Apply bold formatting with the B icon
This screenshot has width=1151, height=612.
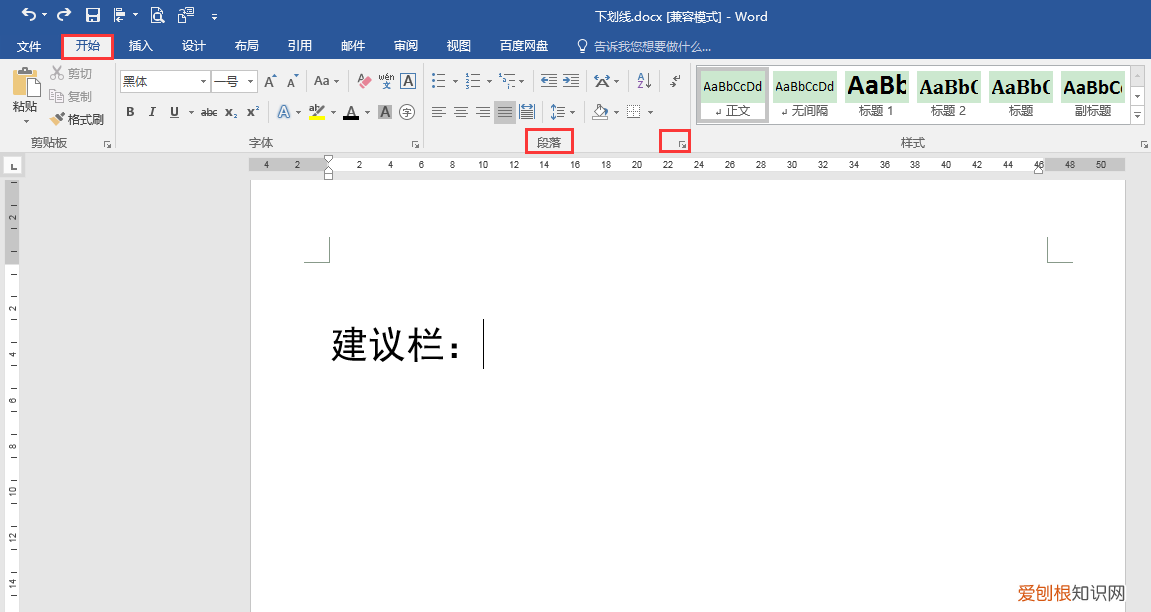131,112
